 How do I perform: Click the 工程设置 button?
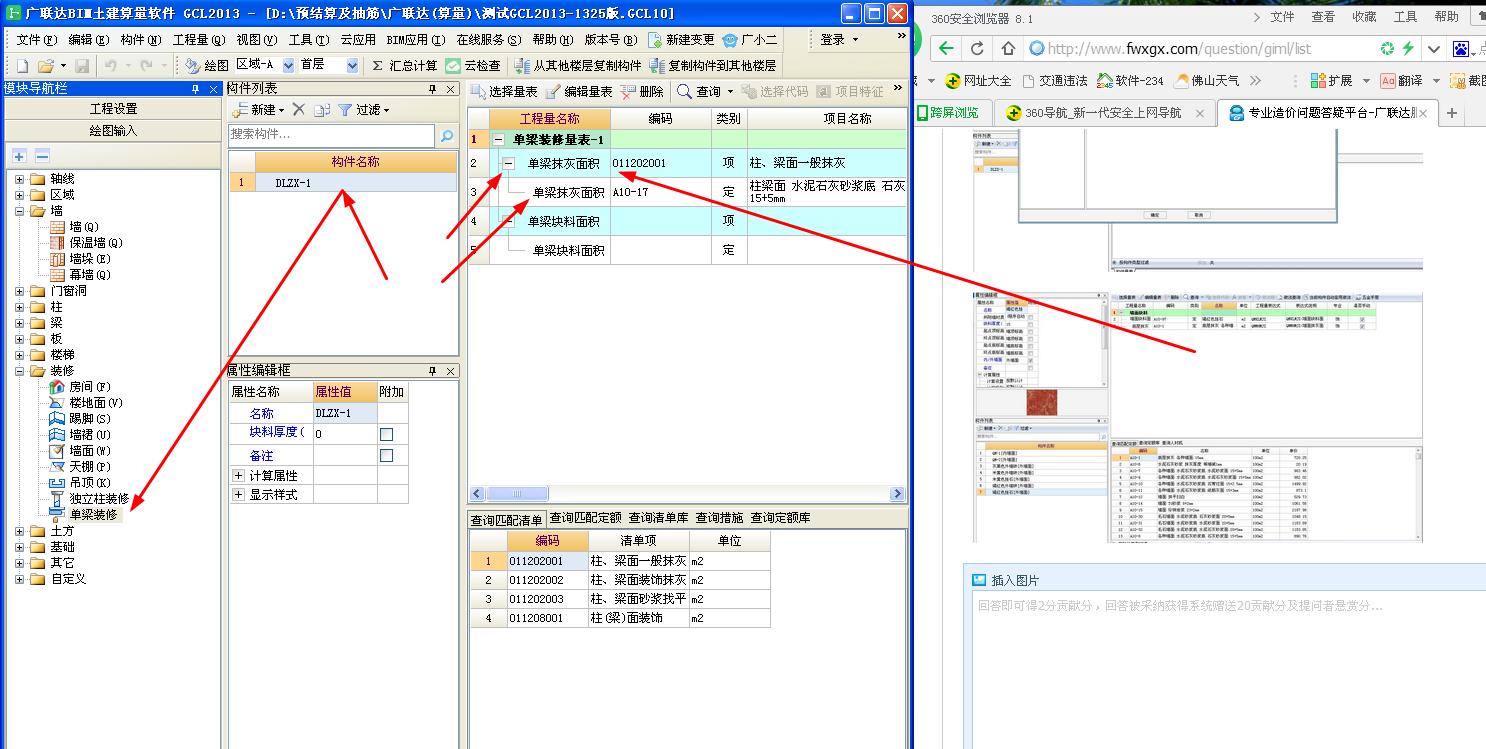[113, 109]
